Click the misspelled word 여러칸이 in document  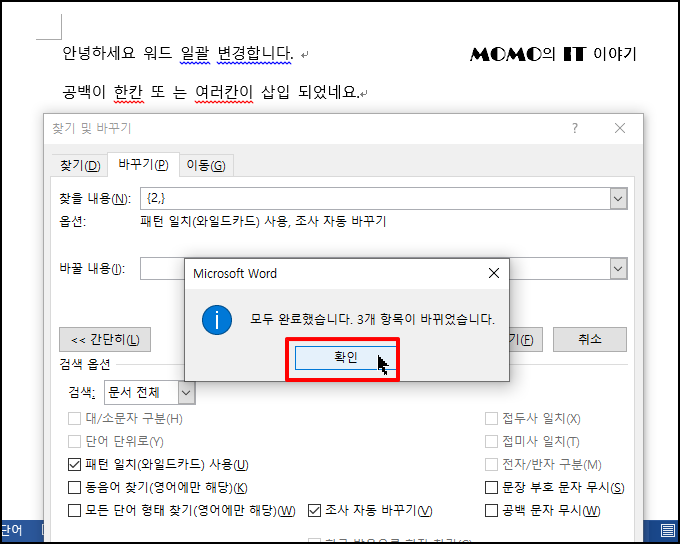(x=224, y=92)
